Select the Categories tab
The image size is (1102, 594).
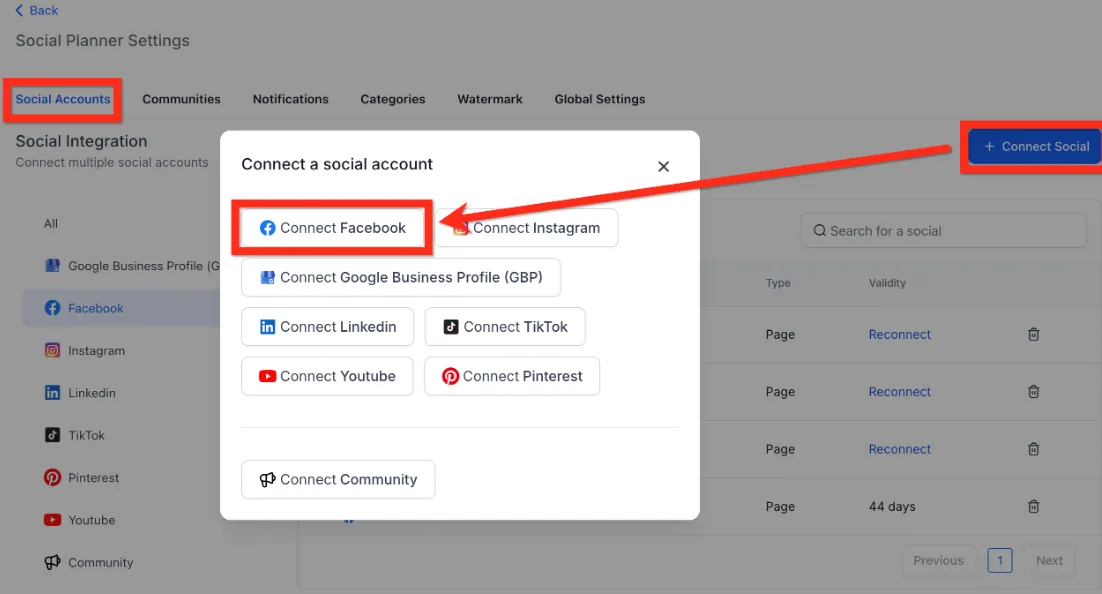(x=392, y=99)
